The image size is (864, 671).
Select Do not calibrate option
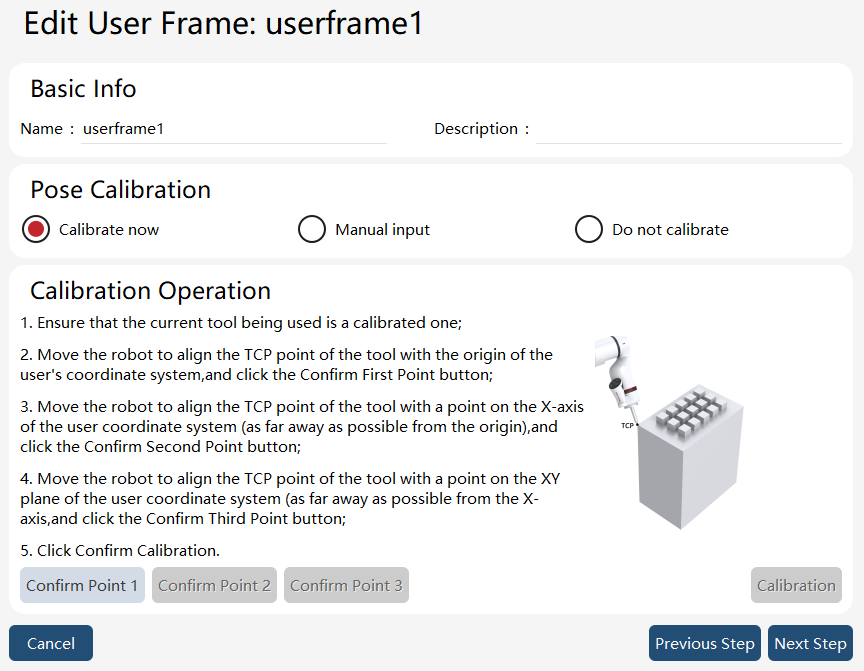tap(588, 229)
